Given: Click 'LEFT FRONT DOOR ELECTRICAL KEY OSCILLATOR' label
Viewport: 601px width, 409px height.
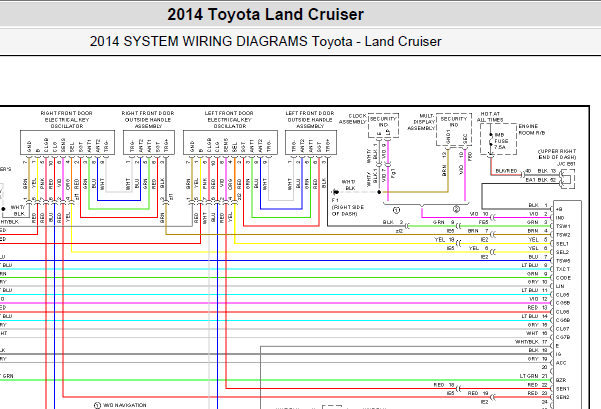Looking at the screenshot, I should point(229,120).
